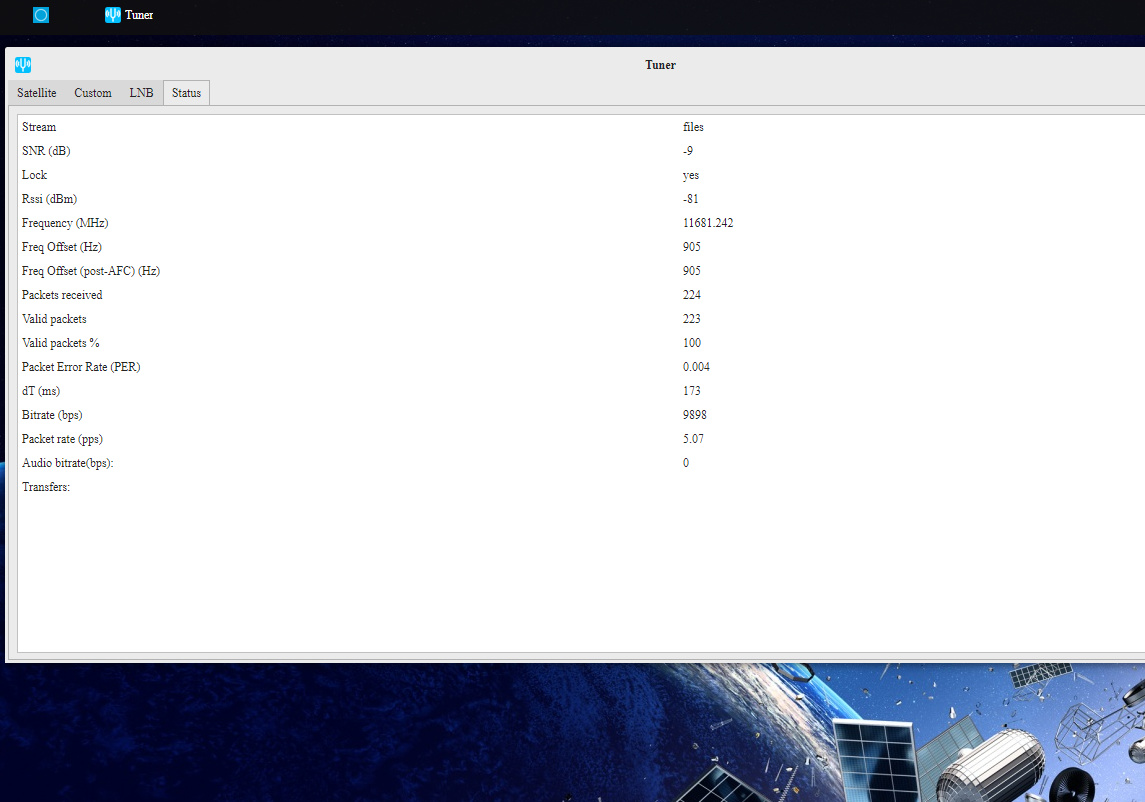Click the Packet Error Rate (PER) row
Image resolution: width=1145 pixels, height=802 pixels.
(582, 367)
